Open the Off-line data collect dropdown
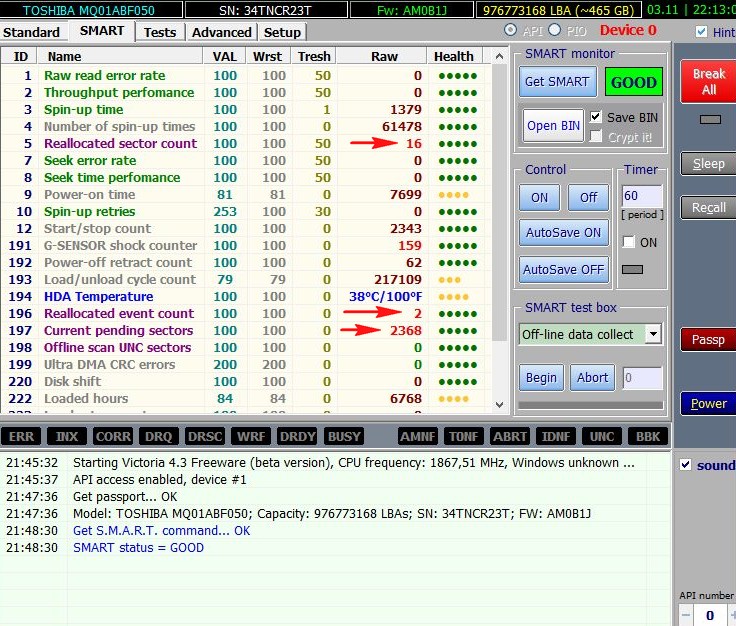 tap(652, 334)
